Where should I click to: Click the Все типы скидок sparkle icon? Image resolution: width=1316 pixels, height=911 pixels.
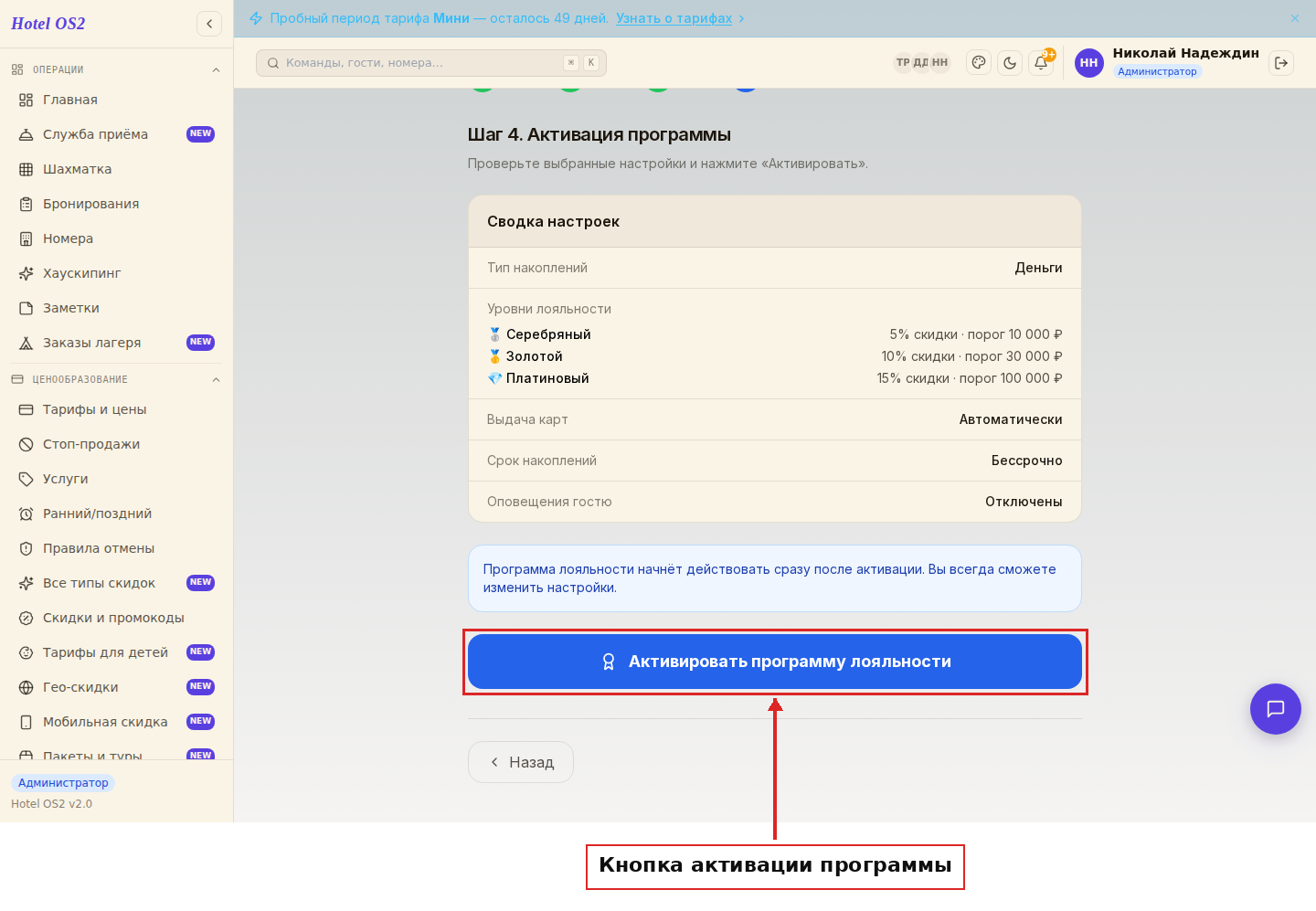click(27, 583)
